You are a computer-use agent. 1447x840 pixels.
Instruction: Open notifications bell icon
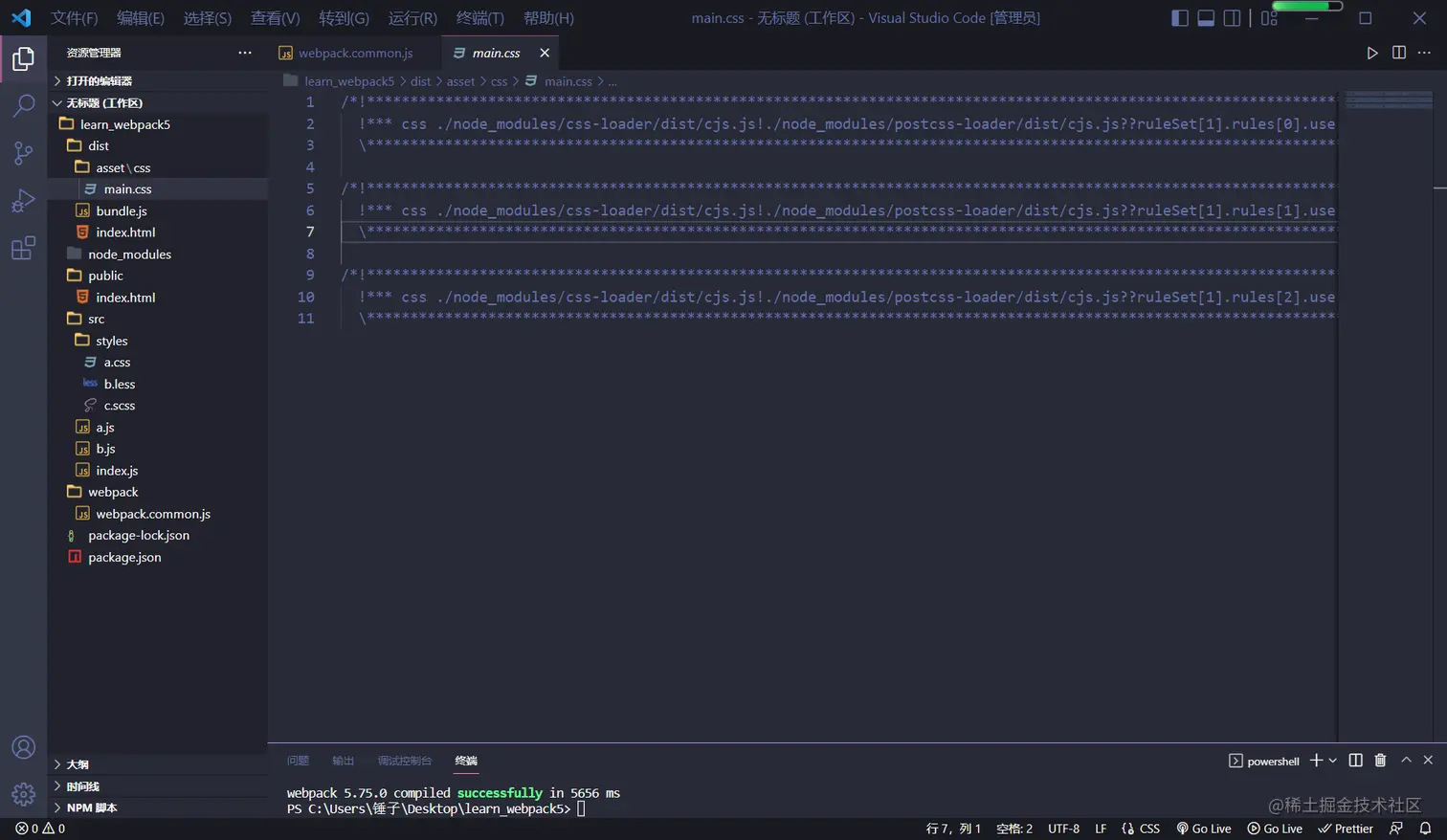pos(1425,829)
